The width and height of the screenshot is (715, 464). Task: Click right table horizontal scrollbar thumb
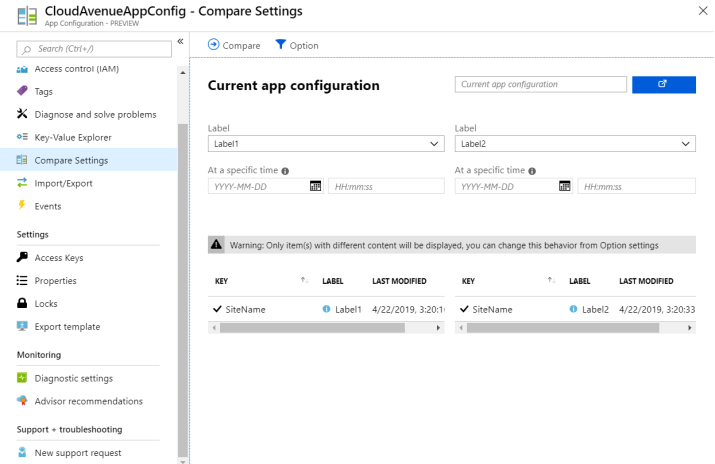(563, 328)
